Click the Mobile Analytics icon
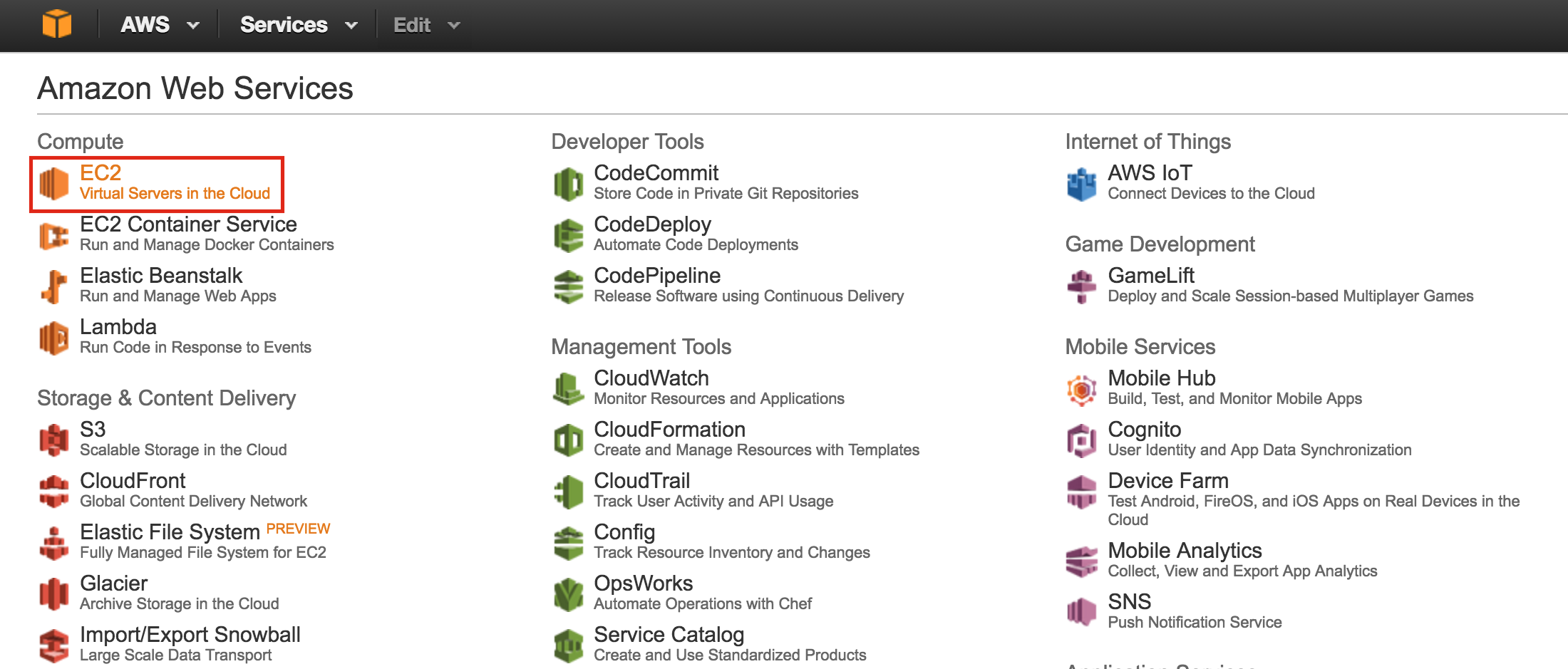Viewport: 1568px width, 669px height. point(1082,561)
